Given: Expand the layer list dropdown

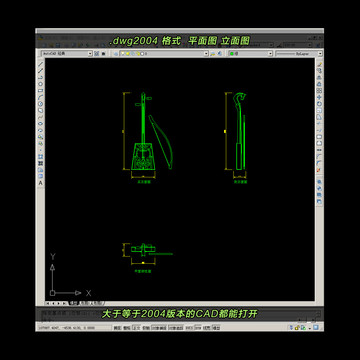Looking at the screenshot, I should (164, 53).
